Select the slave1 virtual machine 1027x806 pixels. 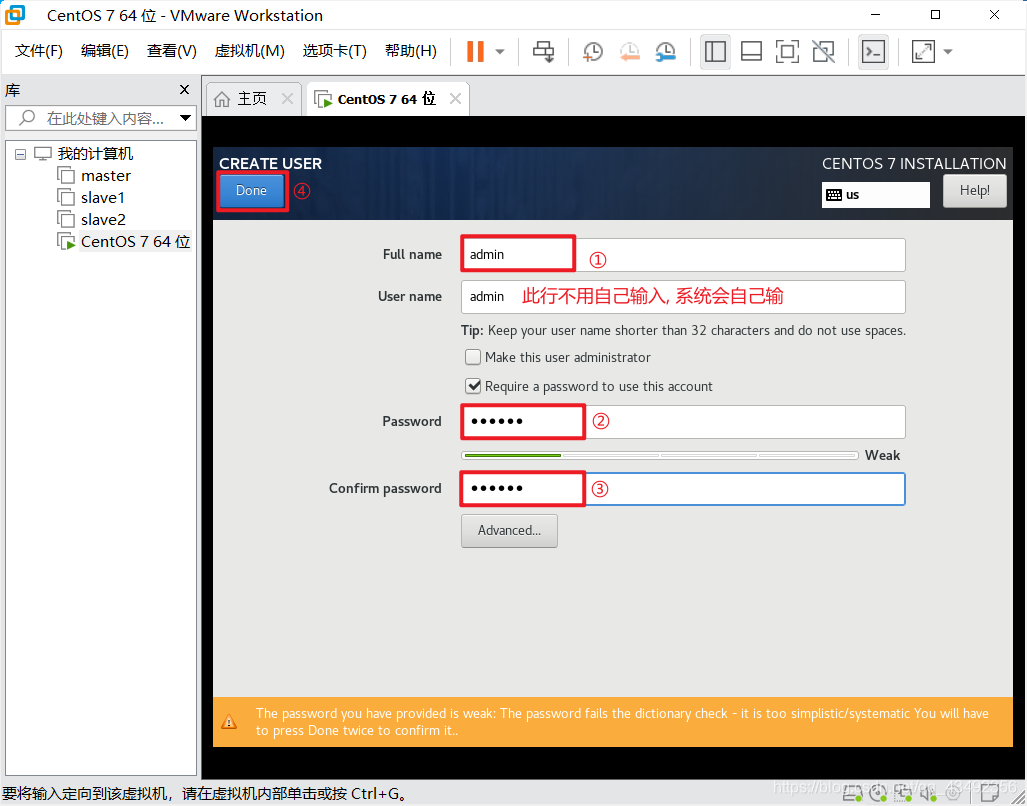[x=103, y=198]
